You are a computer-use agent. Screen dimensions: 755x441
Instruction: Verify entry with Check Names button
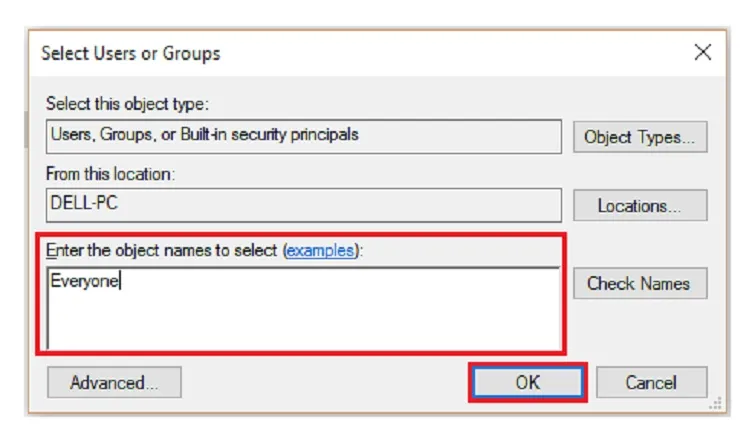[x=639, y=283]
